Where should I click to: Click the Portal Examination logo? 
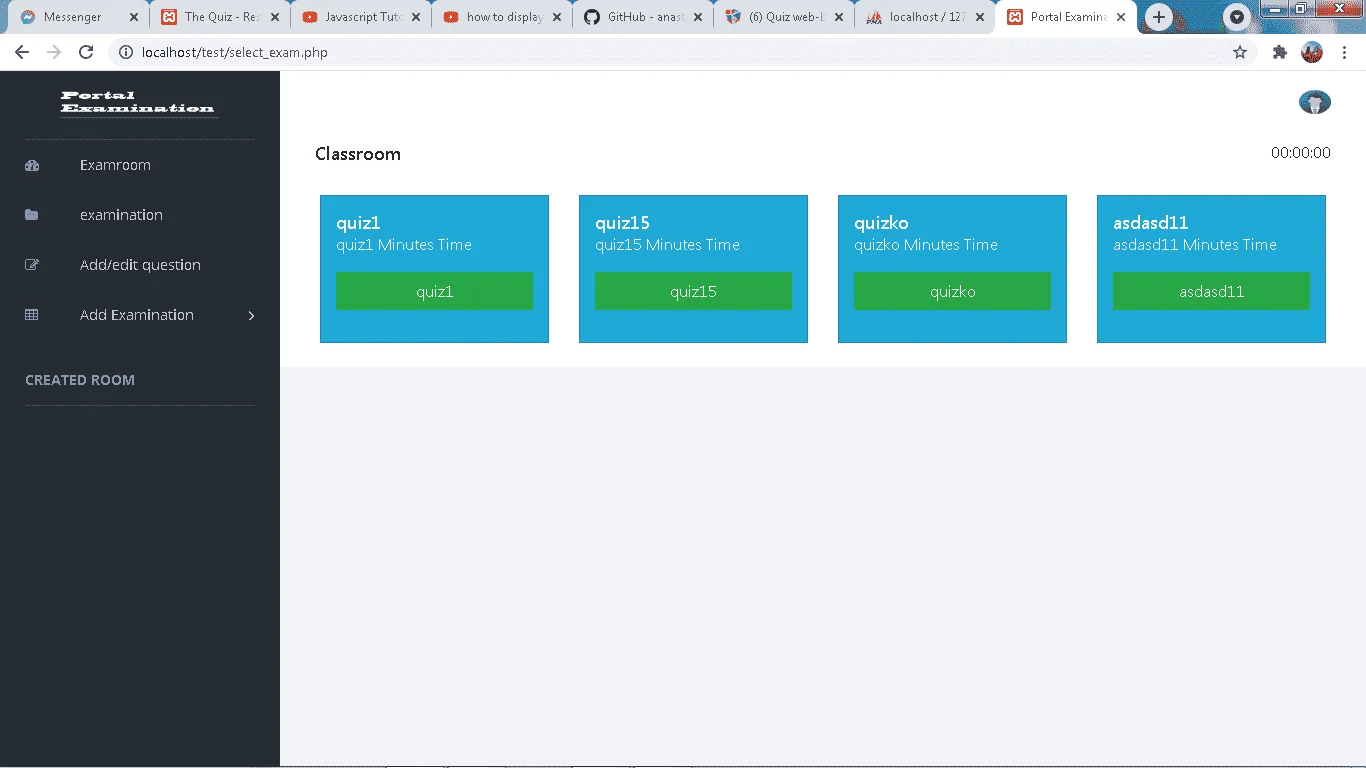click(x=138, y=102)
